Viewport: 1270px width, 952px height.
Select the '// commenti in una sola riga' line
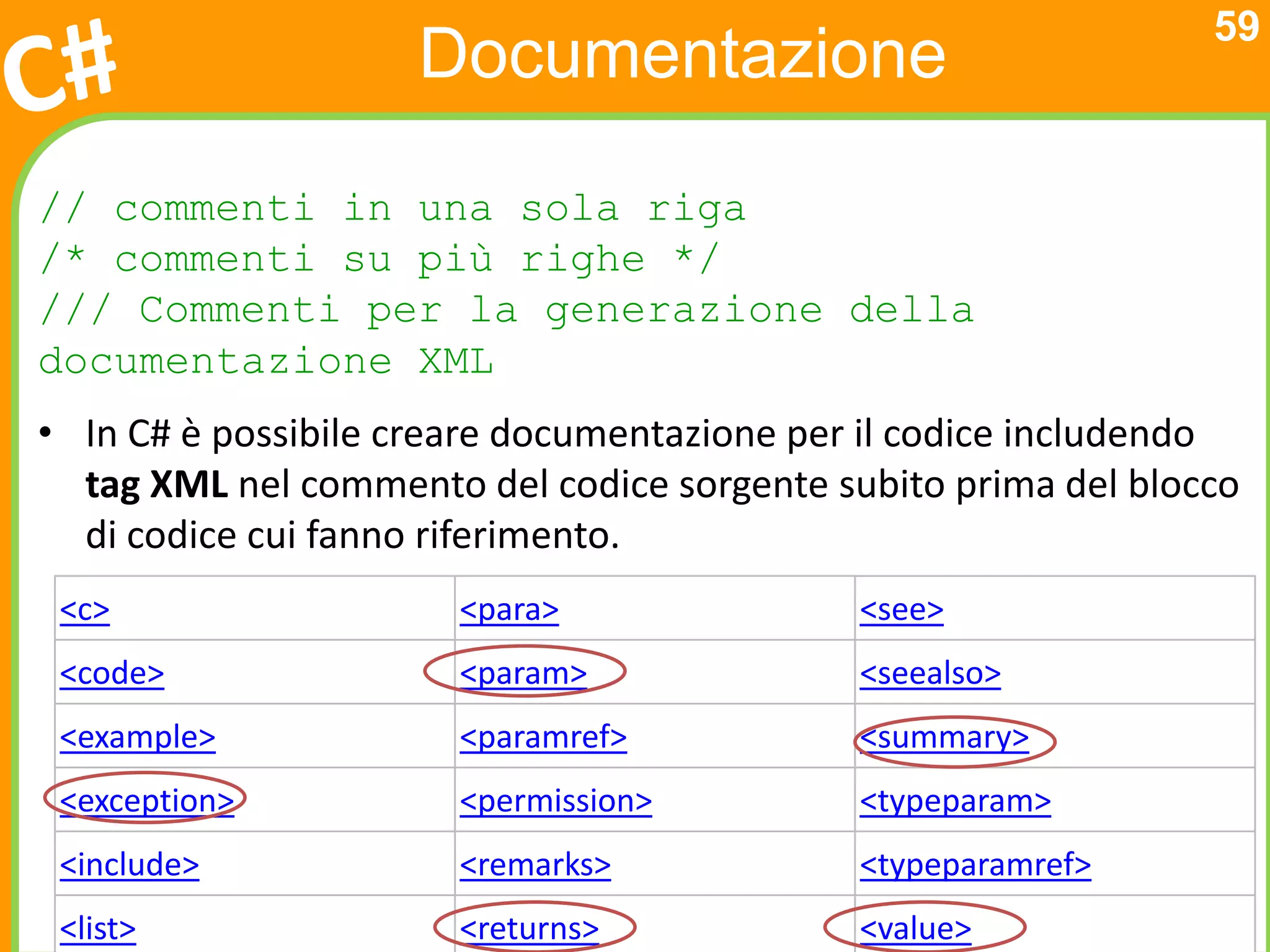393,209
